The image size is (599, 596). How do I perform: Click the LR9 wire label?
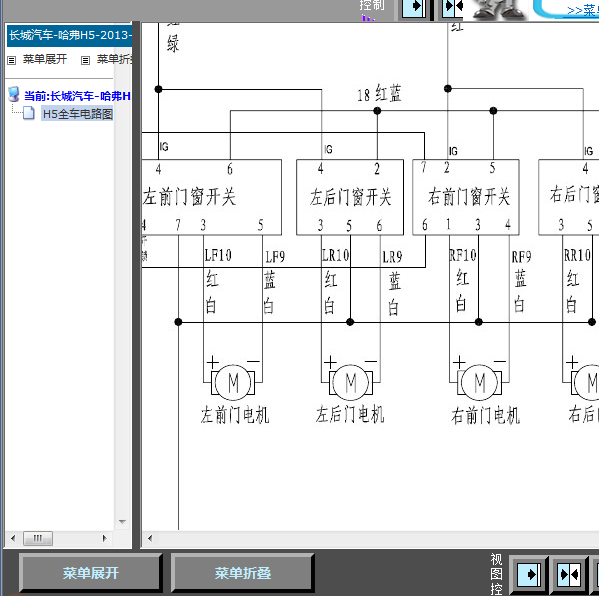click(x=392, y=257)
